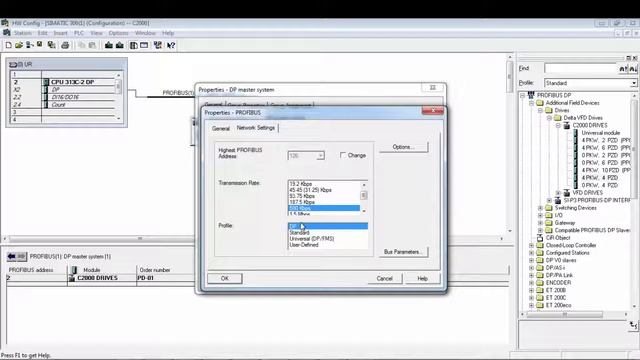This screenshot has height=360, width=640.
Task: Click the Help button in the dialog
Action: tap(422, 278)
